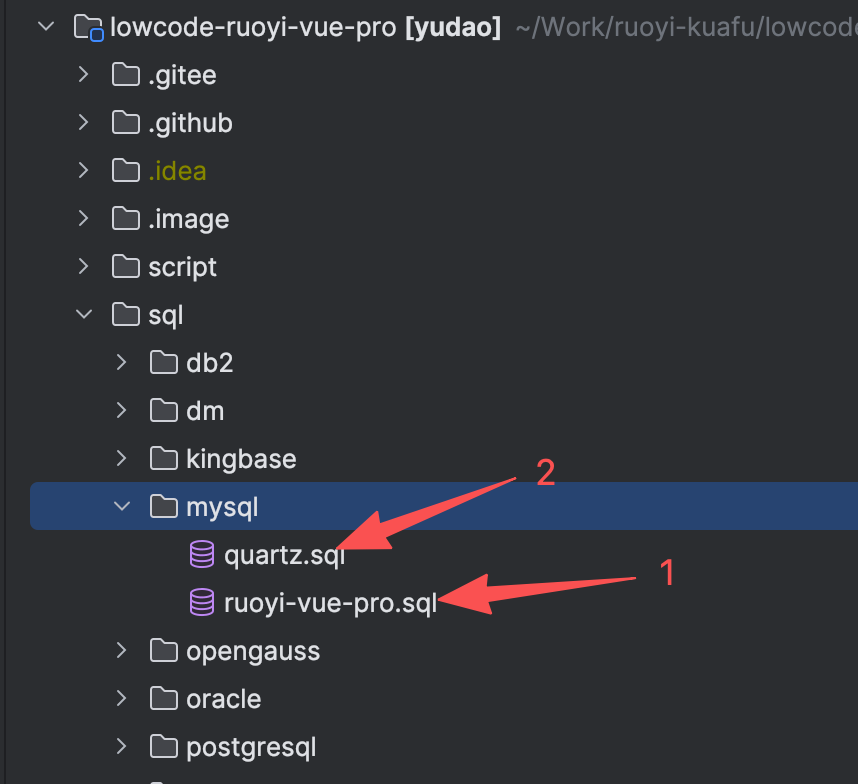The image size is (858, 784).
Task: Click the db2 folder icon
Action: coord(164,363)
